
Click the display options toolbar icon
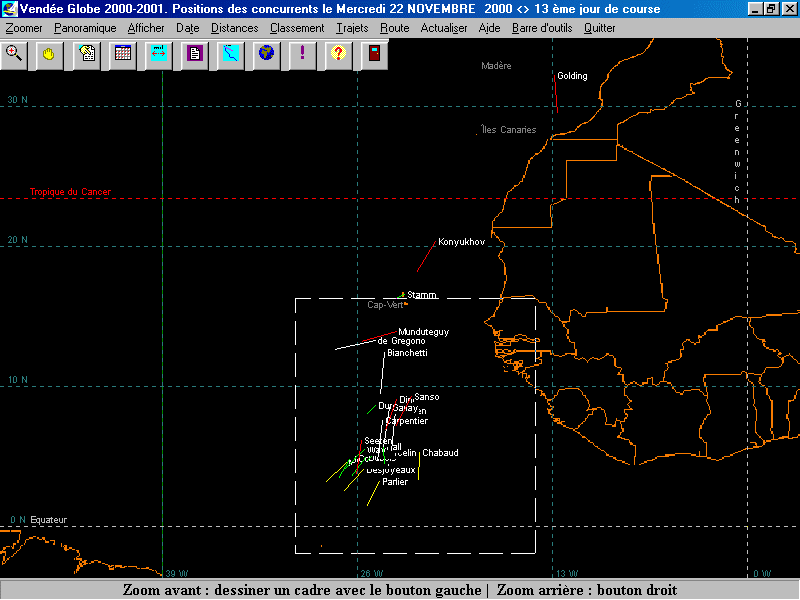click(x=87, y=54)
